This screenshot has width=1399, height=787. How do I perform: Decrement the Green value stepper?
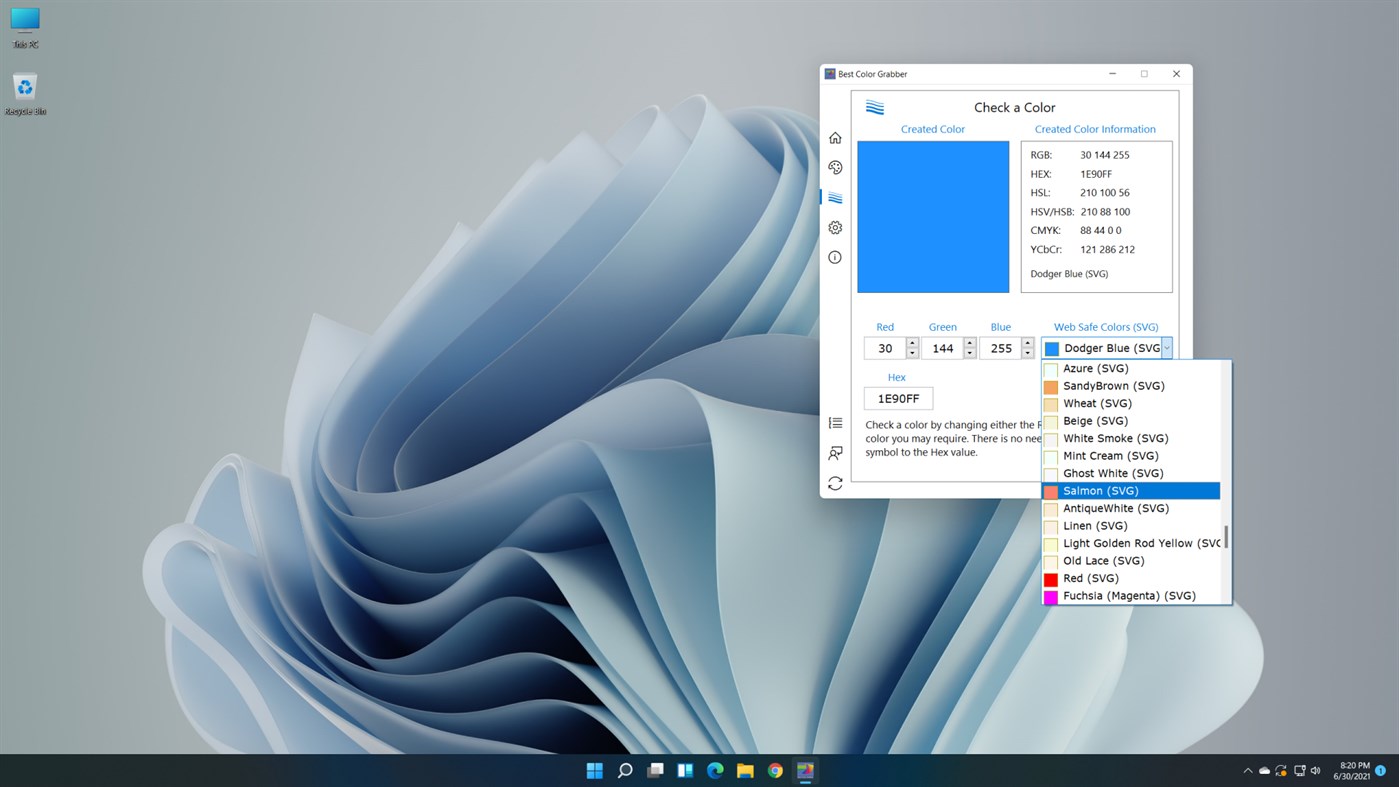968,353
